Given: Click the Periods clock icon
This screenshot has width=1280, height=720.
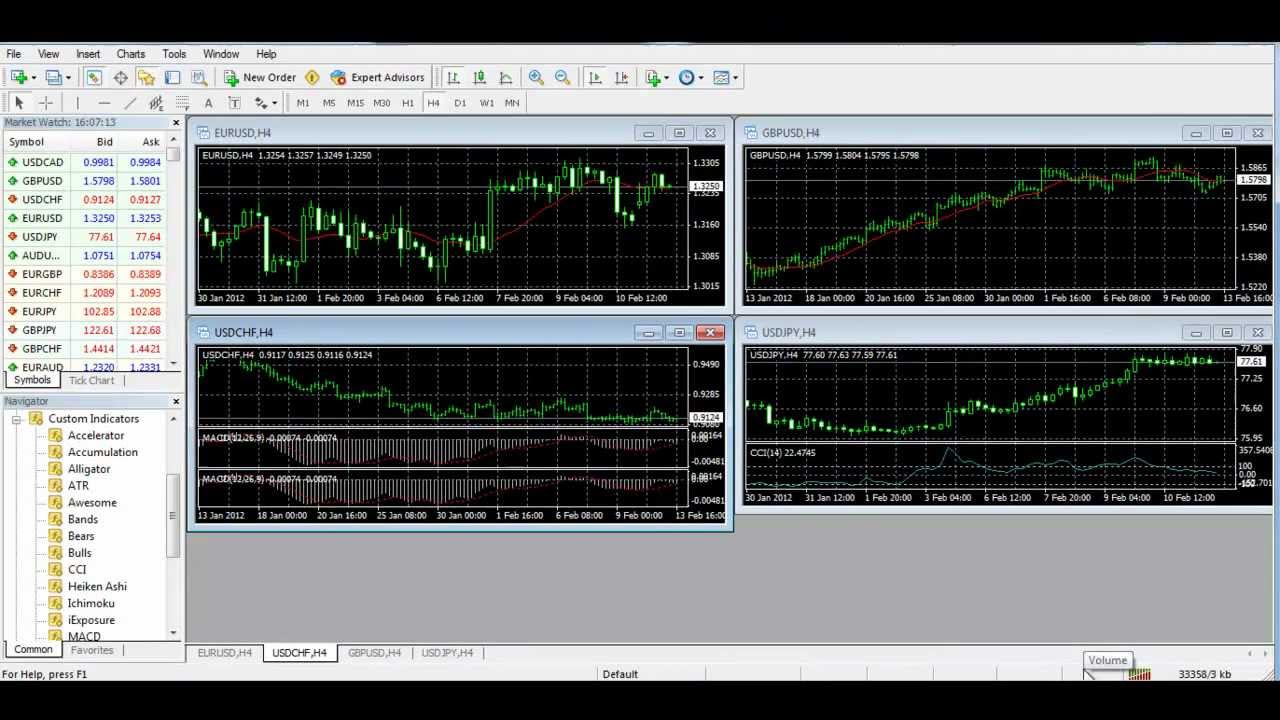Looking at the screenshot, I should 686,77.
